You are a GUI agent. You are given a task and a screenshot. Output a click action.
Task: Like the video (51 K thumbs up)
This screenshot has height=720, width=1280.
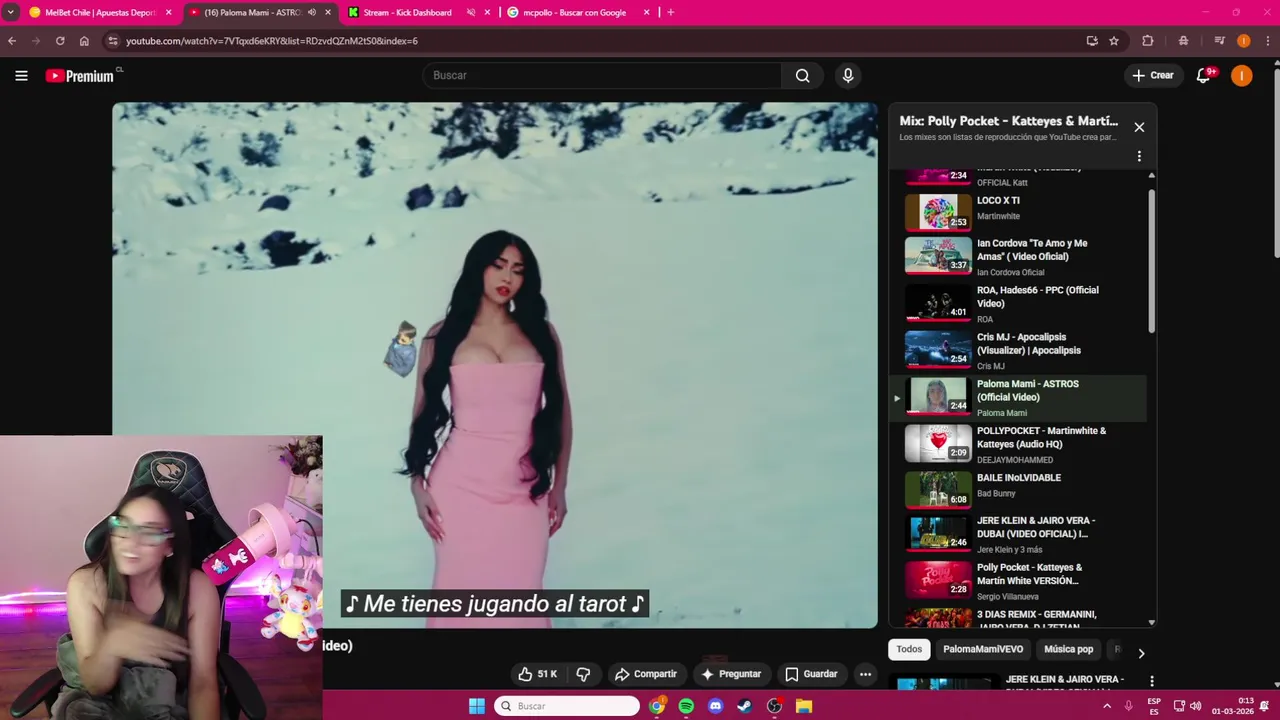(x=537, y=674)
